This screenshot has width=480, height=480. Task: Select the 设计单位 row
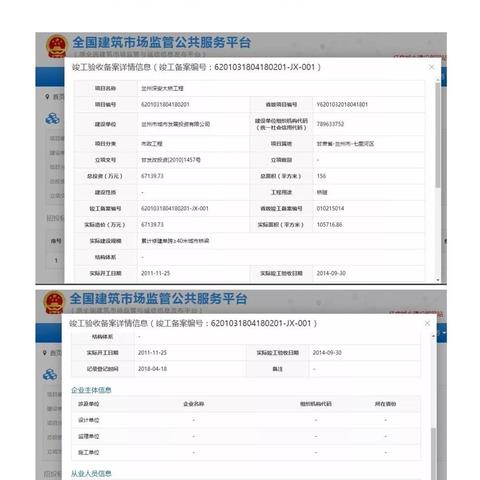[x=246, y=420]
